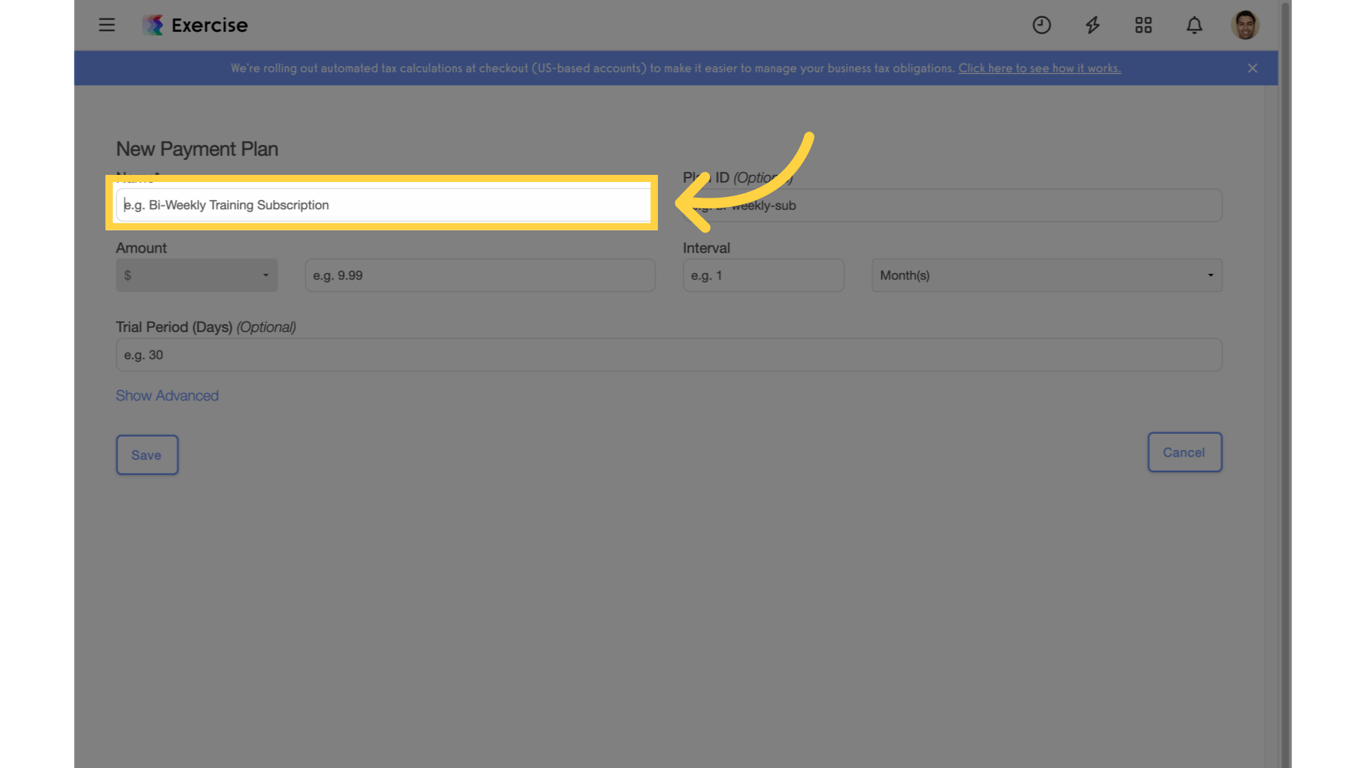Focus the Interval number field
Viewport: 1366px width, 768px height.
(763, 275)
